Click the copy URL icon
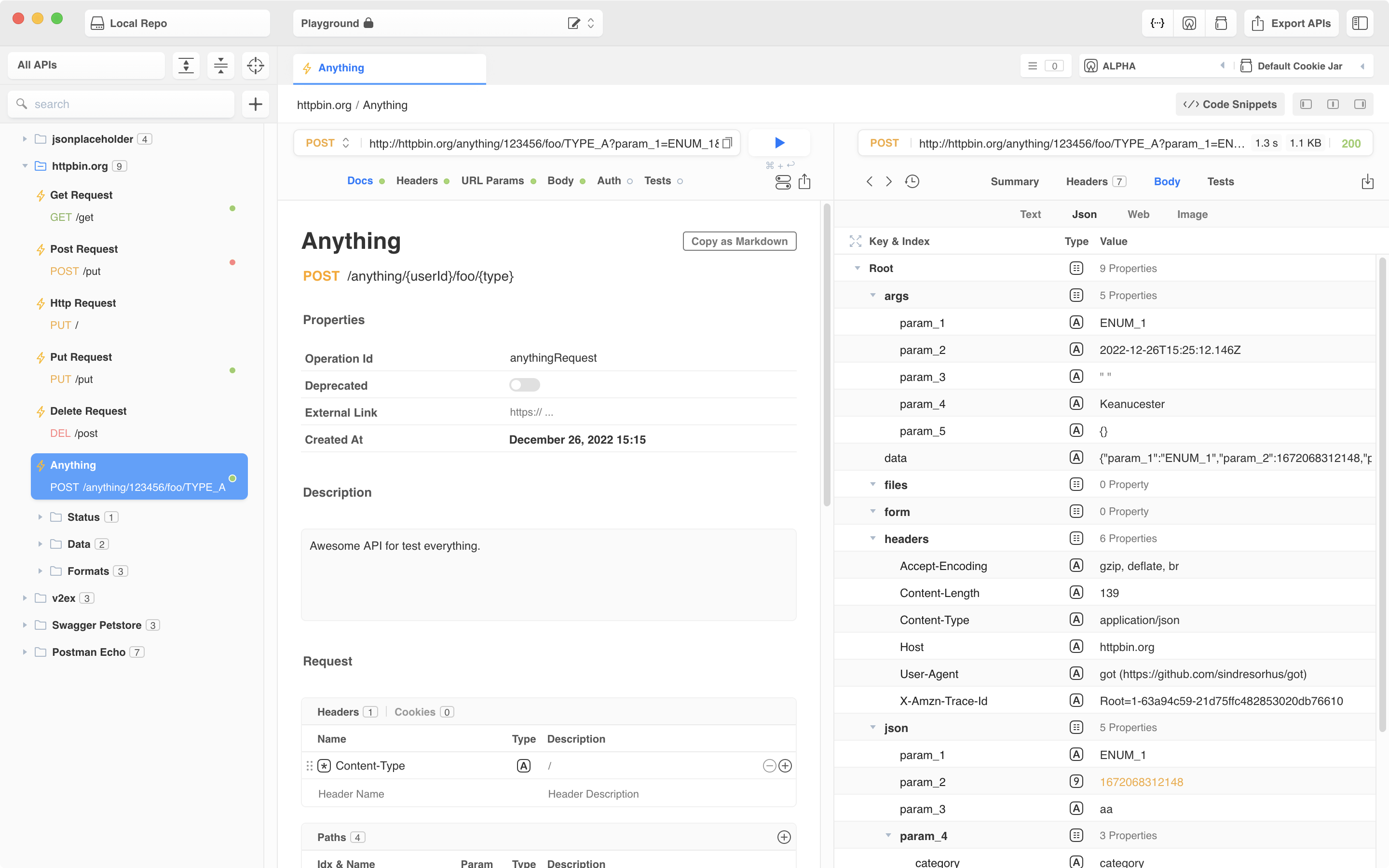 point(727,143)
